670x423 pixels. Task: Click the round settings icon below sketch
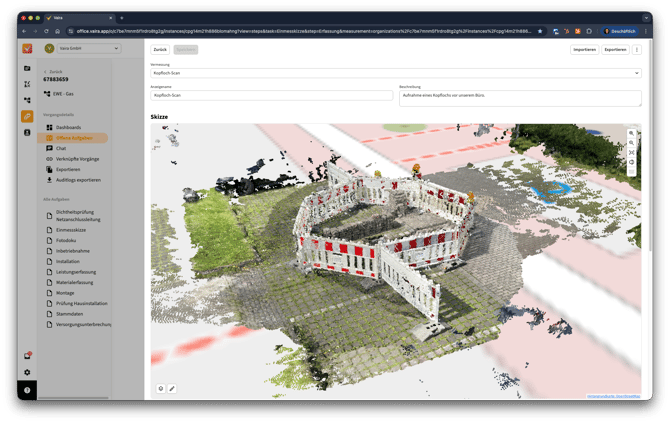(161, 388)
